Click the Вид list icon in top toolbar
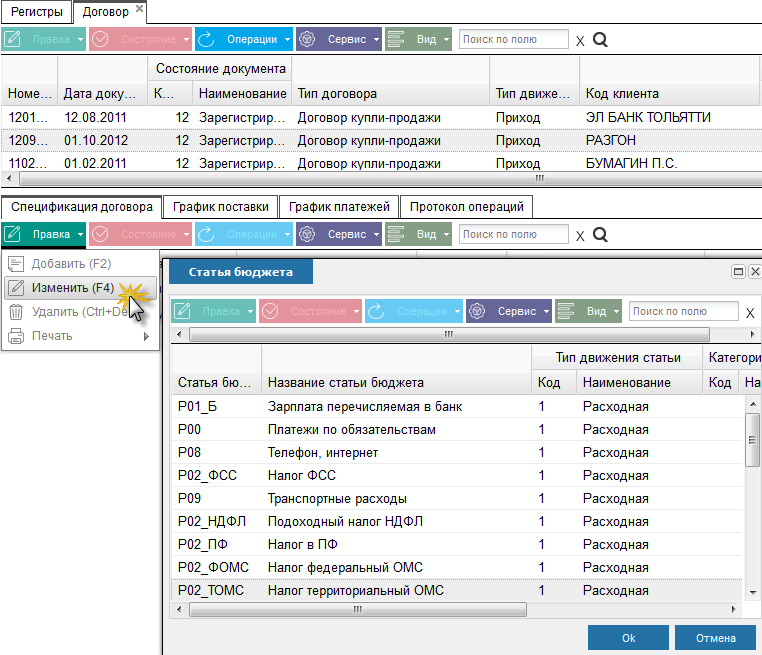The width and height of the screenshot is (762, 655). tap(396, 39)
